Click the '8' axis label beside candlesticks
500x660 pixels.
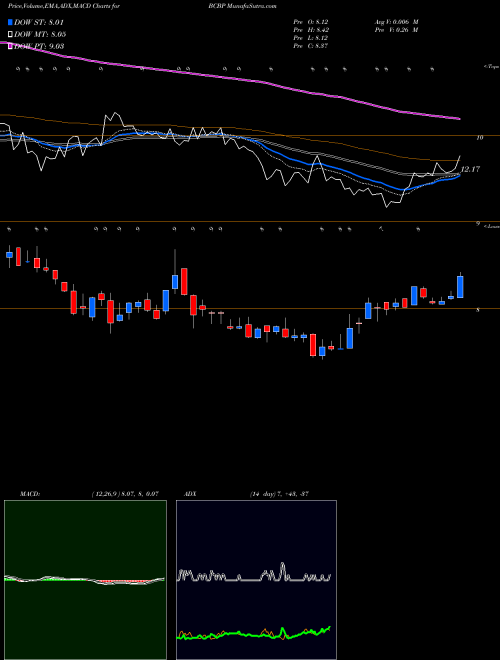point(478,311)
